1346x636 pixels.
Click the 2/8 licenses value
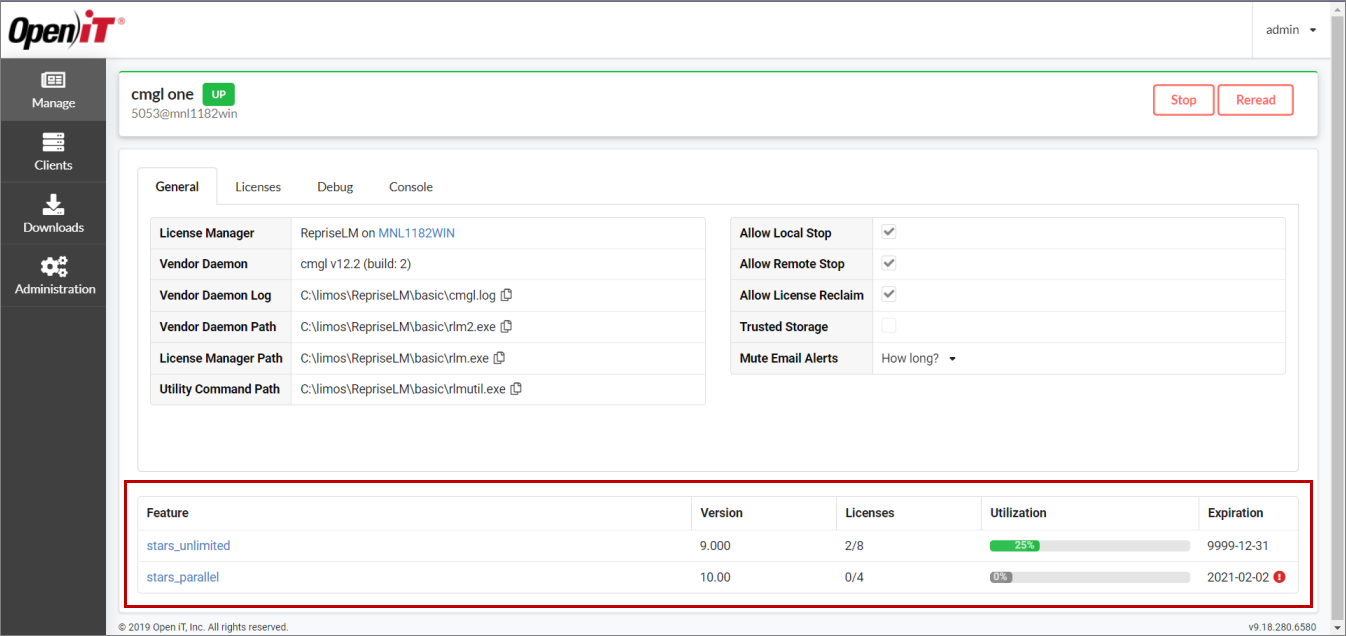(855, 546)
